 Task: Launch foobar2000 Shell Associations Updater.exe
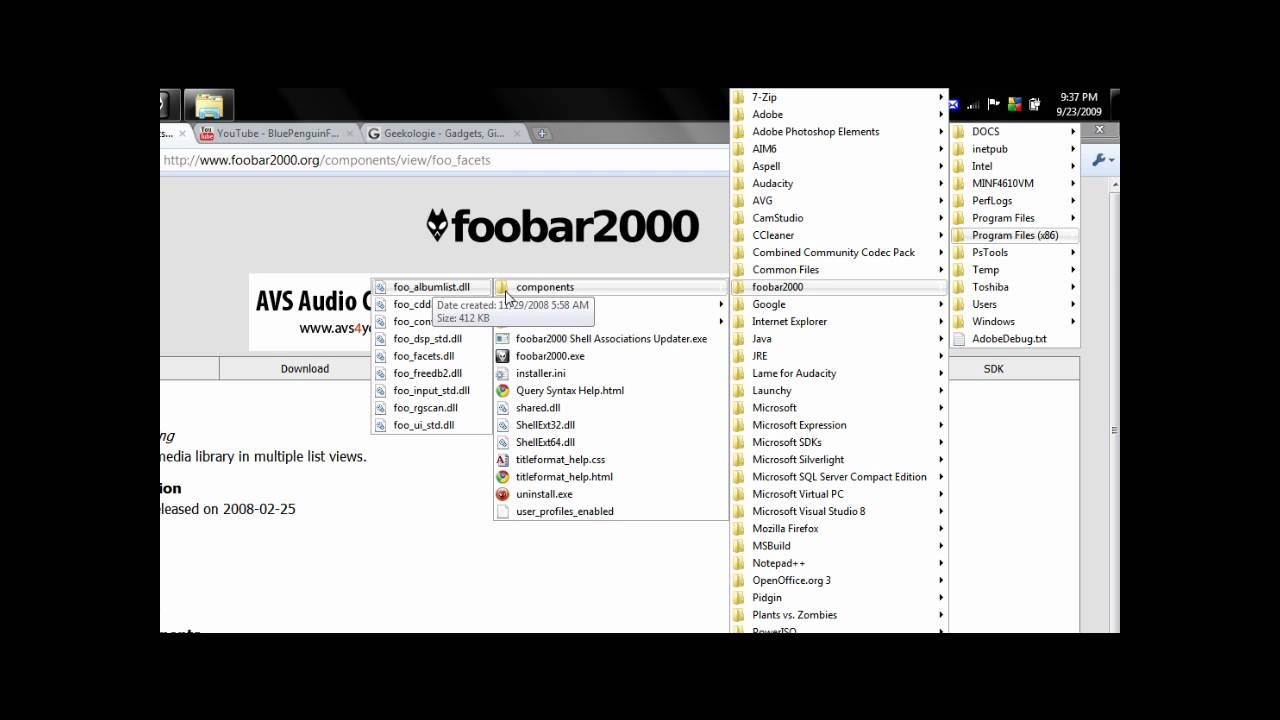610,339
